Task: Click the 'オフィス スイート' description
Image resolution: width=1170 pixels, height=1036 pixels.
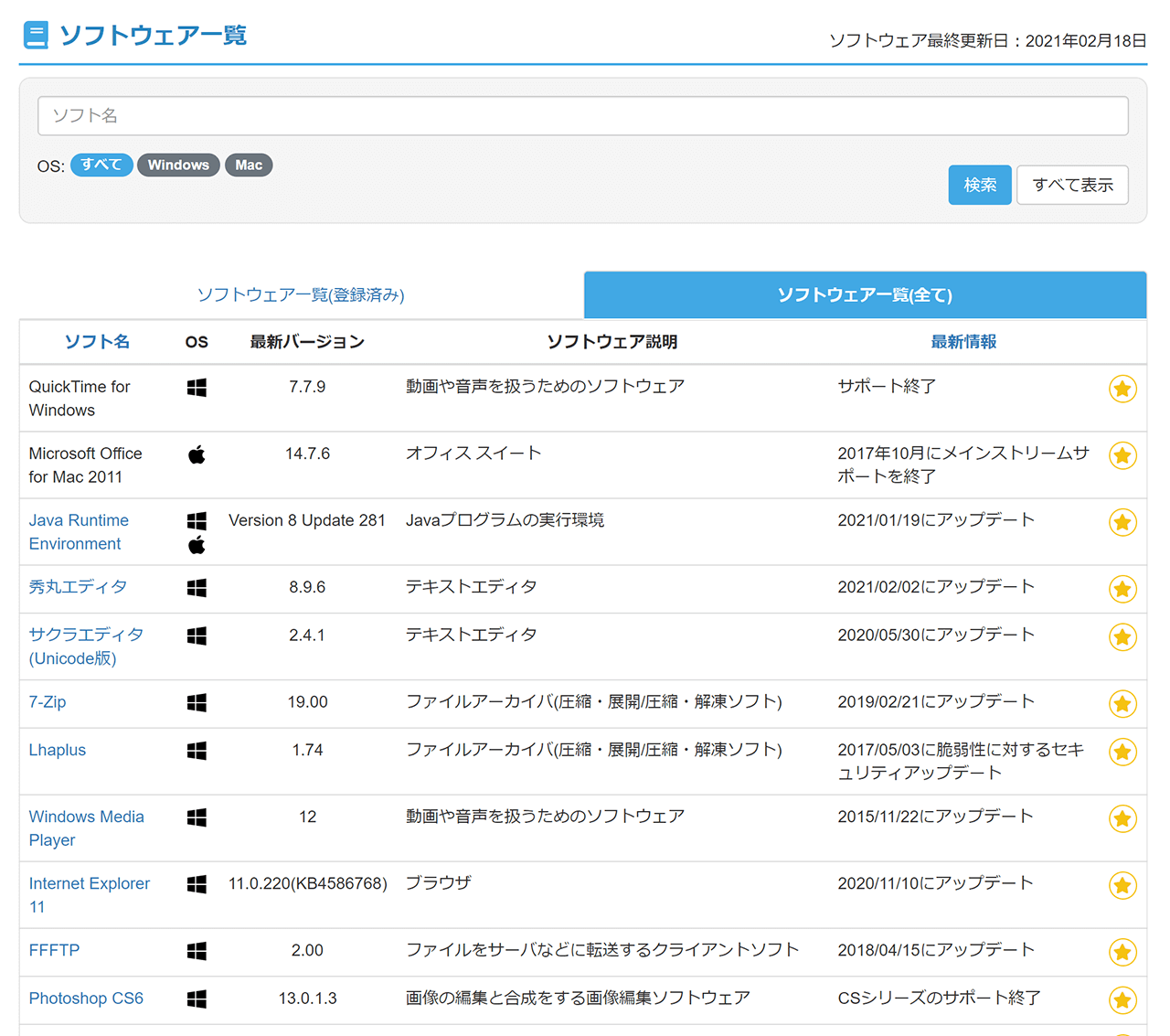Action: point(473,454)
